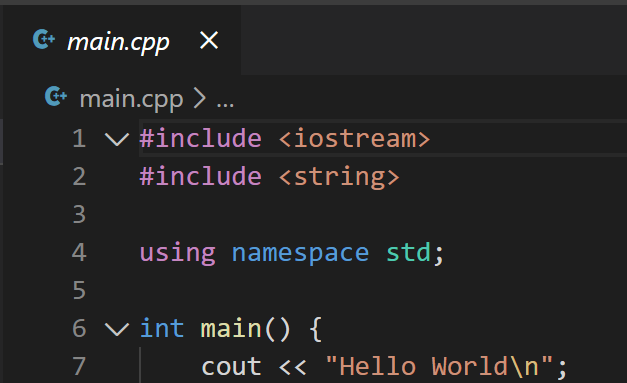The height and width of the screenshot is (383, 627).
Task: Click the std identifier on line 4
Action: pyautogui.click(x=408, y=252)
